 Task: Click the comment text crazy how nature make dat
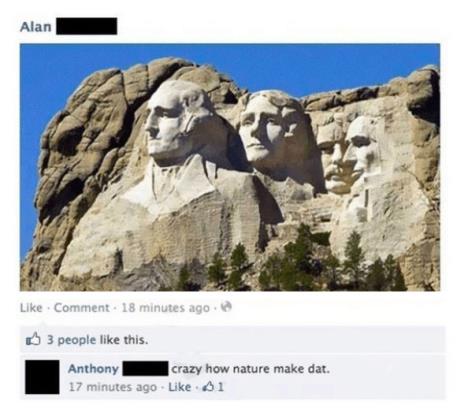[x=250, y=369]
